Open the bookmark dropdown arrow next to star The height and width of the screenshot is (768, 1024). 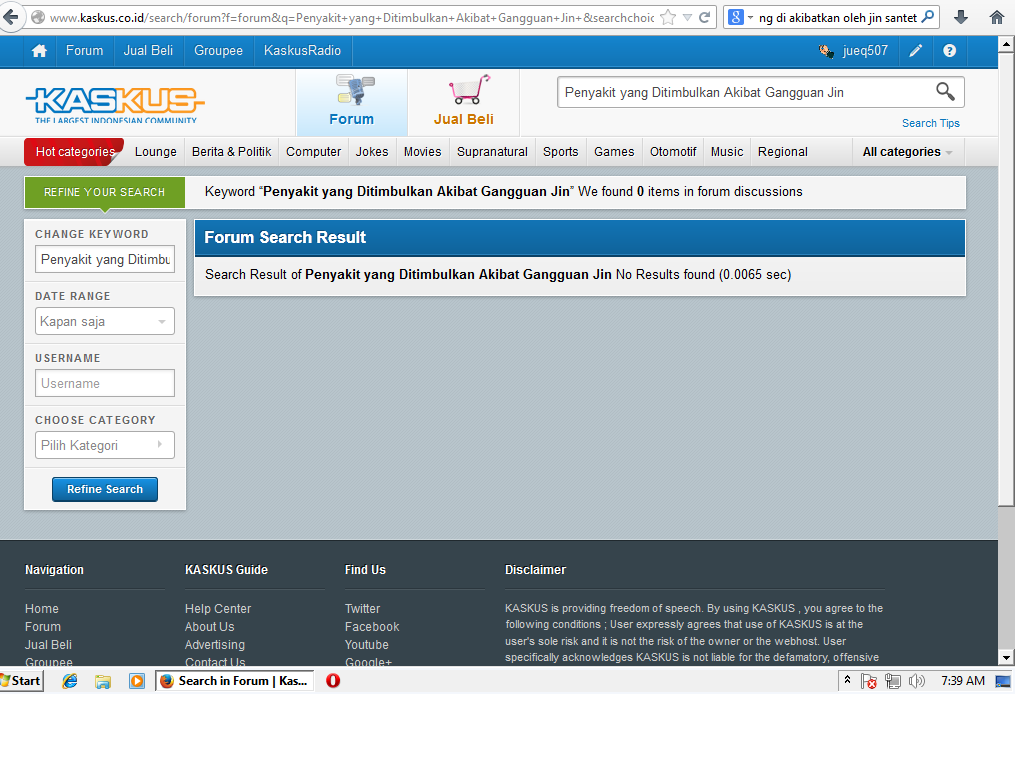(x=687, y=18)
